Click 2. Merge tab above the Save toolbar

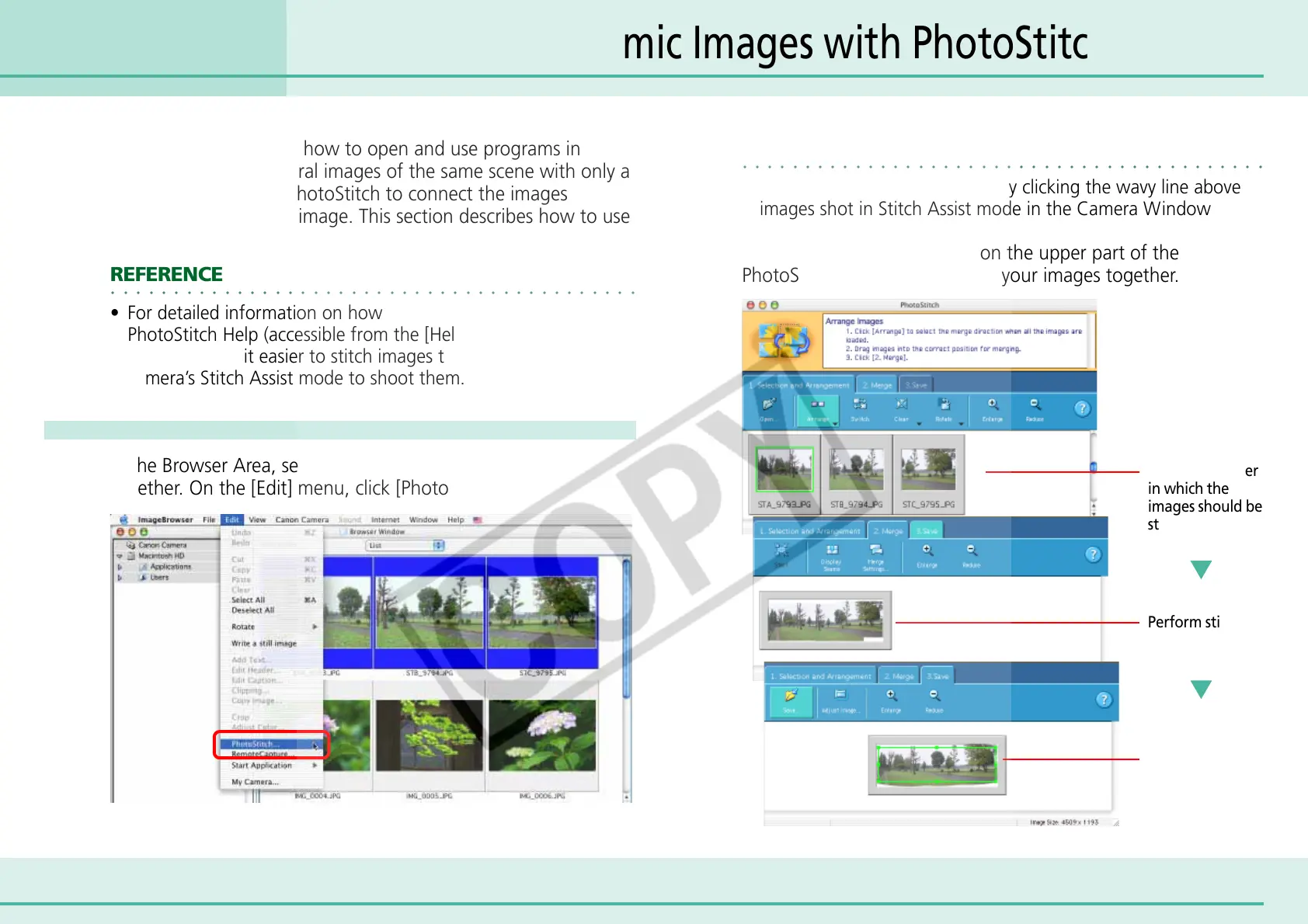coord(899,676)
